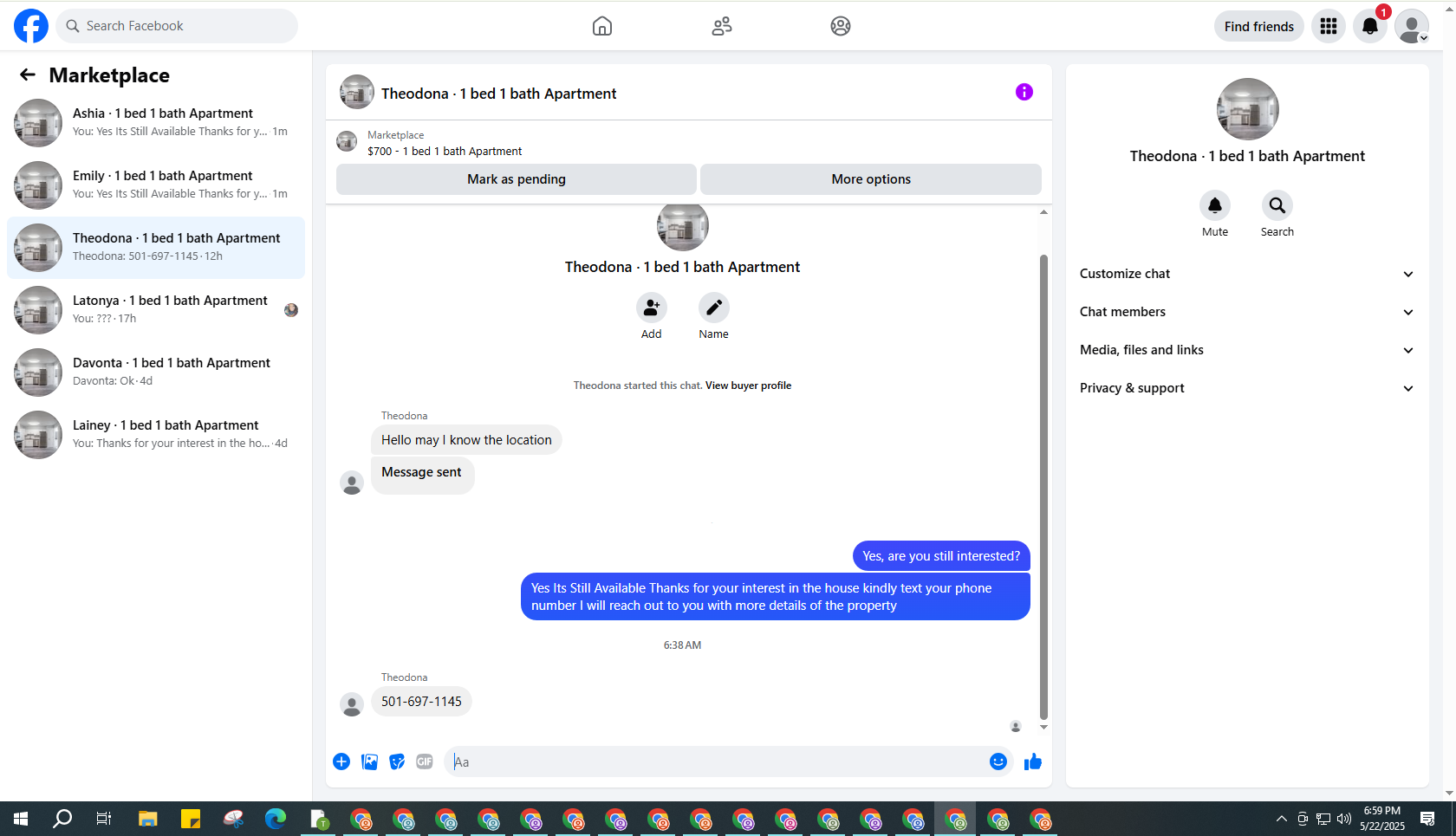Open the Friends icon in the top navigation
The width and height of the screenshot is (1456, 836).
722,26
